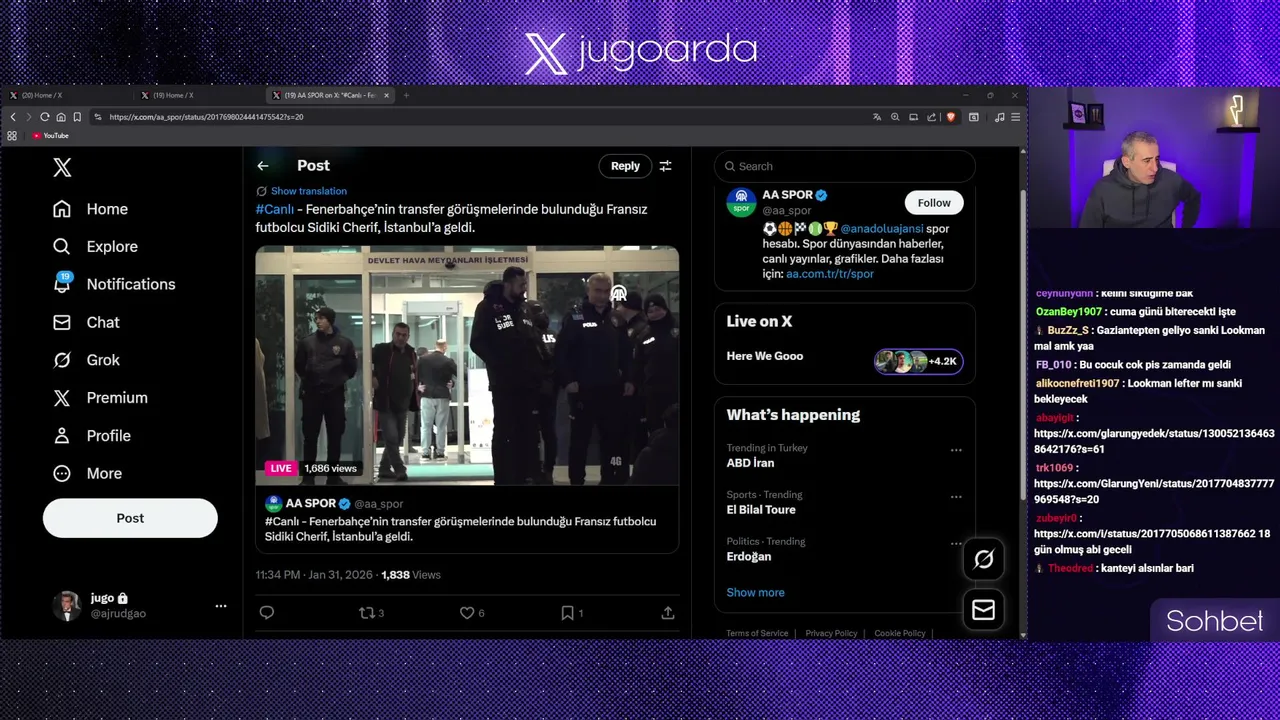
Task: Click the zoom magnifier icon in address bar
Action: (895, 117)
